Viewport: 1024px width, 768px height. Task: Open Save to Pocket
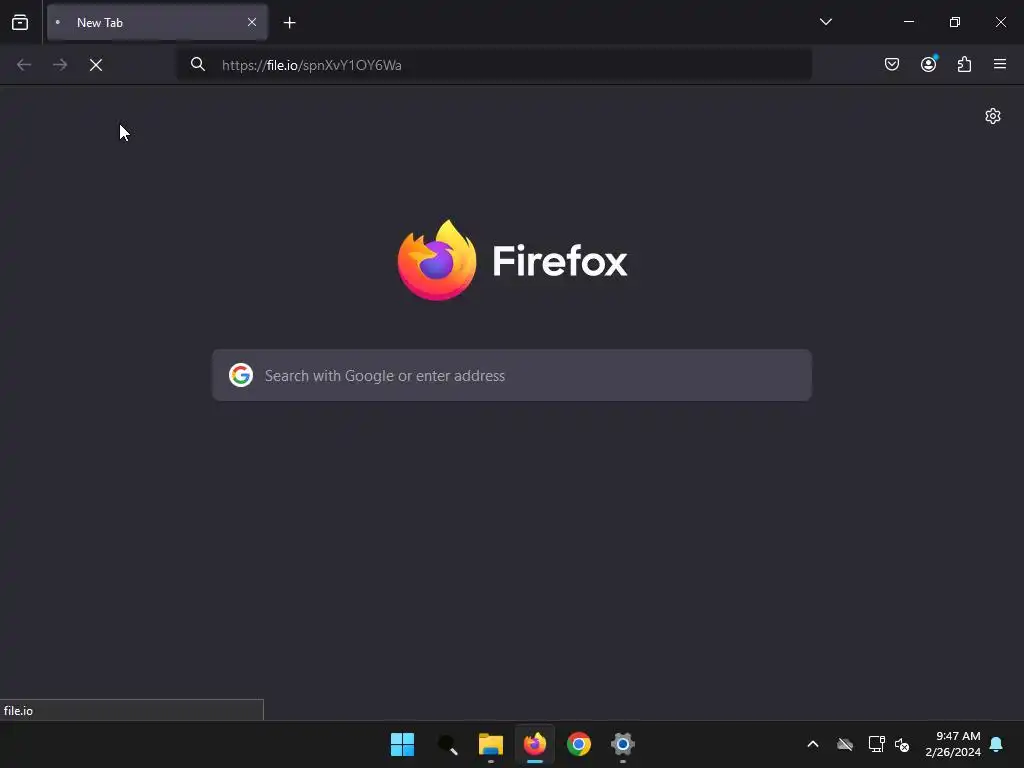[892, 64]
